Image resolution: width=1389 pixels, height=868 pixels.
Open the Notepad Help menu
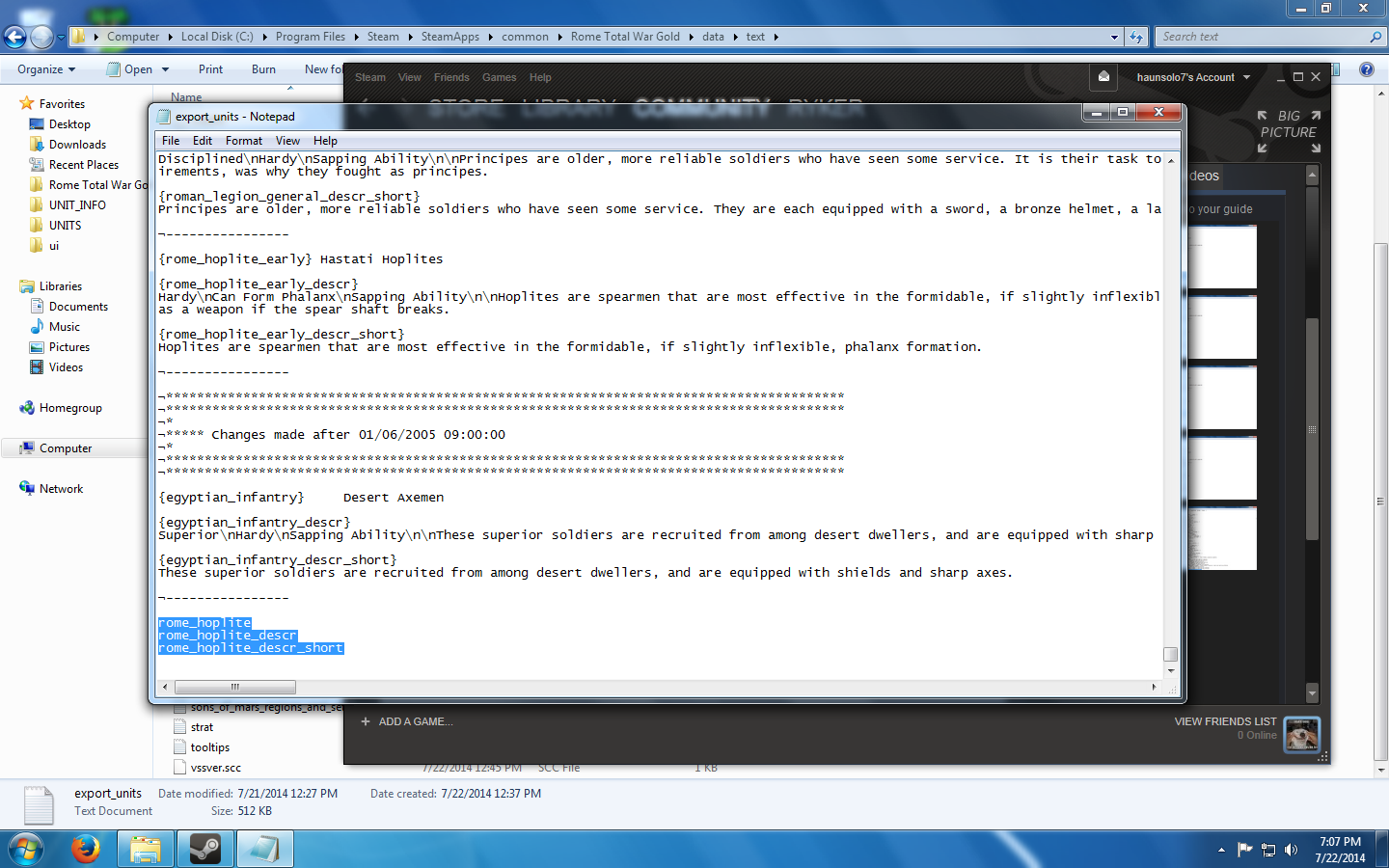pyautogui.click(x=326, y=141)
